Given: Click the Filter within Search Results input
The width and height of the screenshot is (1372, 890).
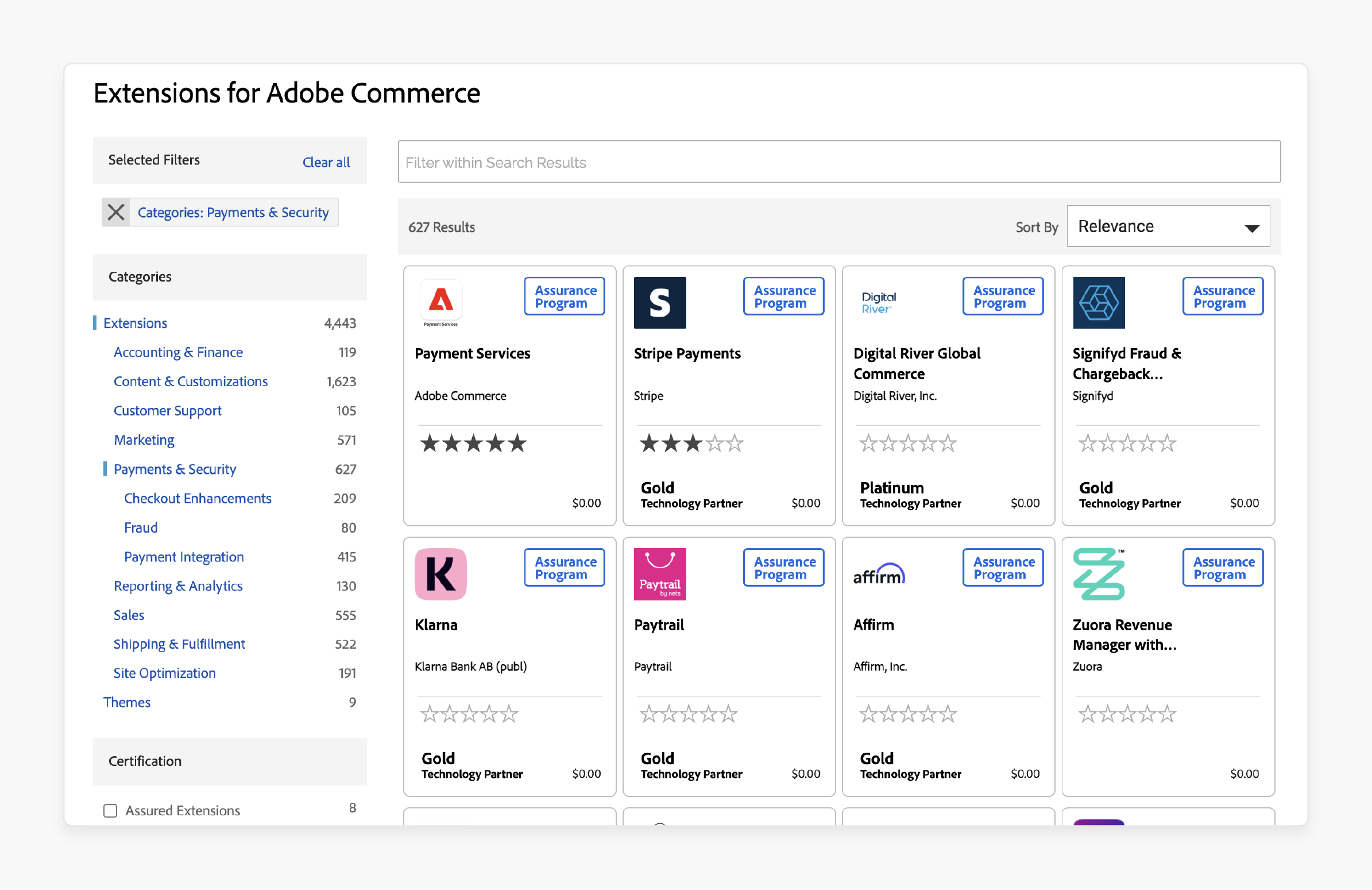Looking at the screenshot, I should click(839, 163).
